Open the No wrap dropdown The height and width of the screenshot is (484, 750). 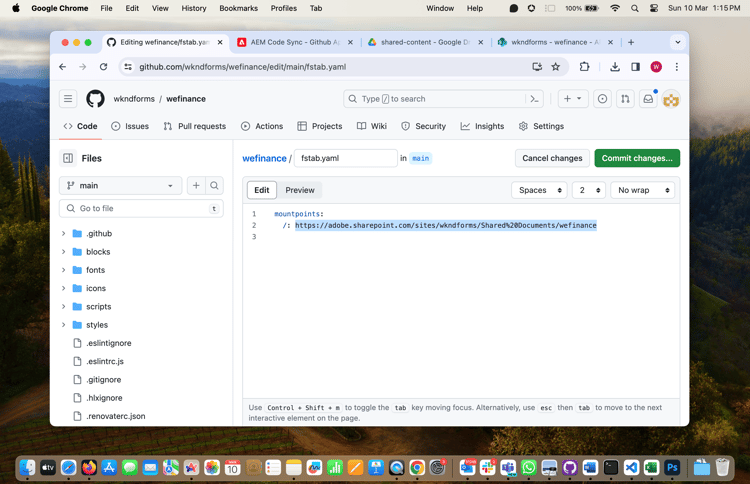coord(643,190)
